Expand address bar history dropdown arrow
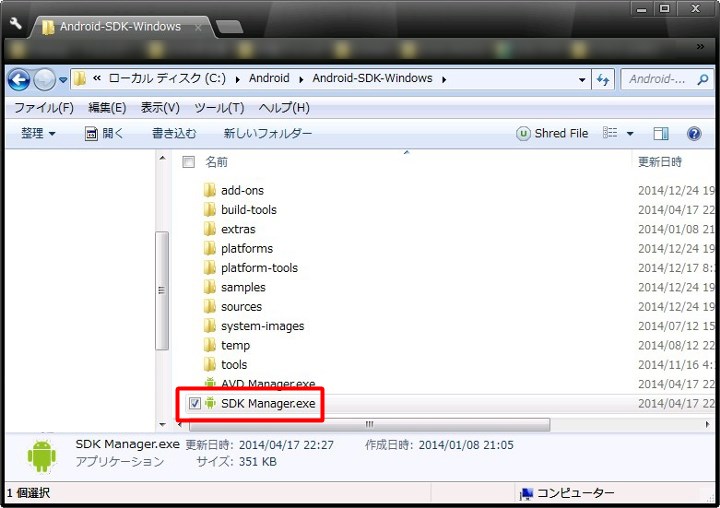The image size is (720, 508). [x=582, y=80]
